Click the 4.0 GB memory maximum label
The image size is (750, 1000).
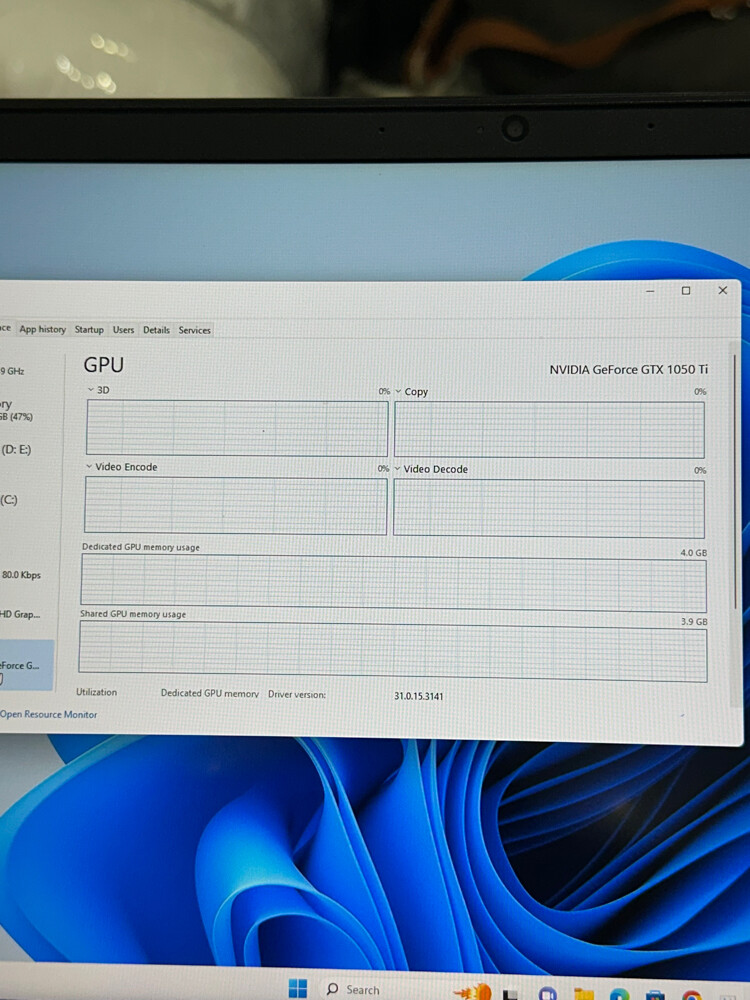coord(693,552)
